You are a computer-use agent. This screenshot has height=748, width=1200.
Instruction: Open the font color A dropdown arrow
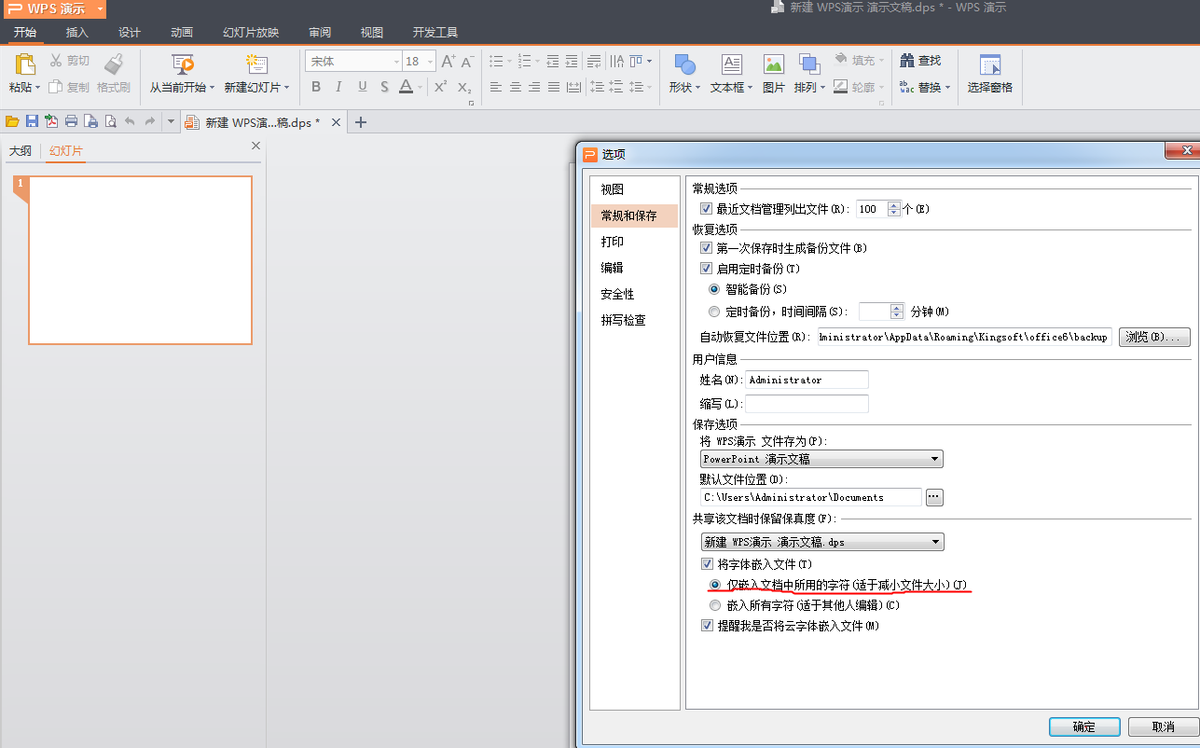(422, 88)
